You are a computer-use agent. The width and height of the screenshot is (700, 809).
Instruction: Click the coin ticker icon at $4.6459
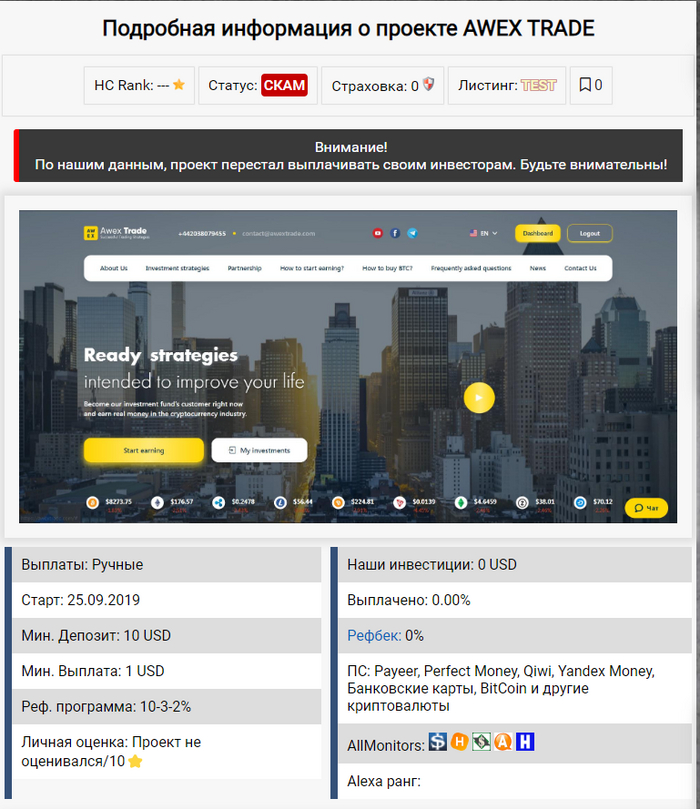(461, 503)
